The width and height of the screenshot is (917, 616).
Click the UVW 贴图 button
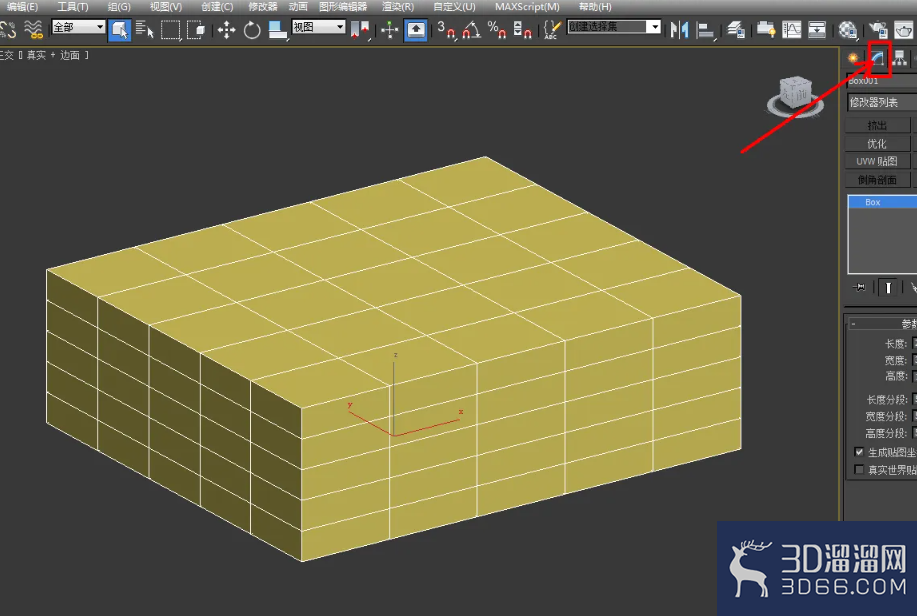coord(877,161)
